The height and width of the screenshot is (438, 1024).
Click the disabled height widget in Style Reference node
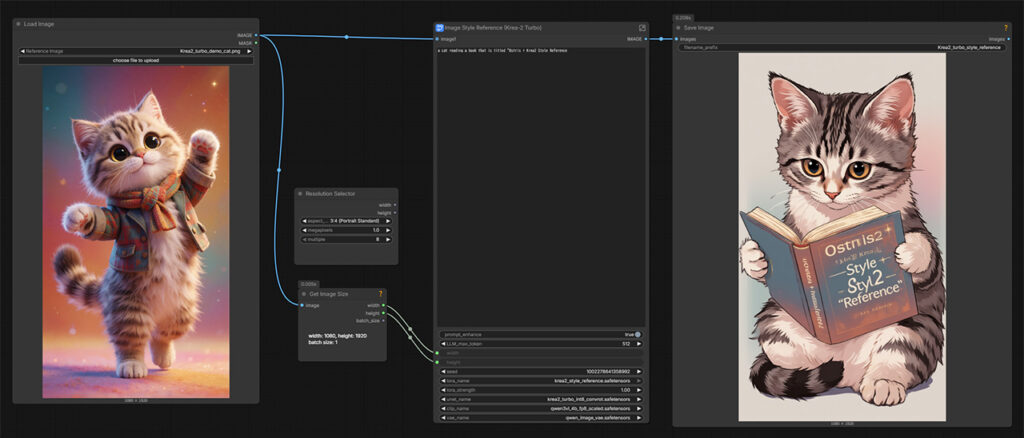[x=541, y=362]
